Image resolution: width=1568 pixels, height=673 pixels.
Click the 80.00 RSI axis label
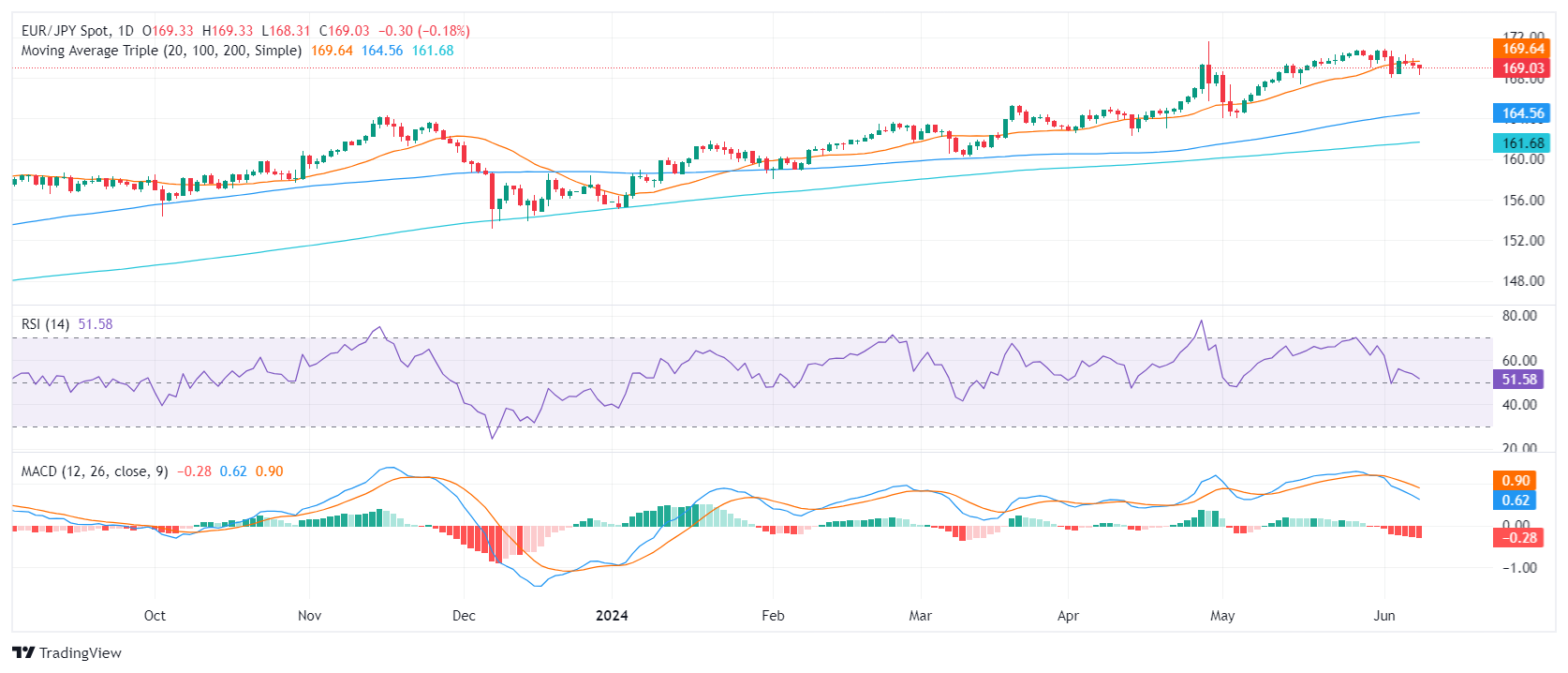[x=1519, y=316]
